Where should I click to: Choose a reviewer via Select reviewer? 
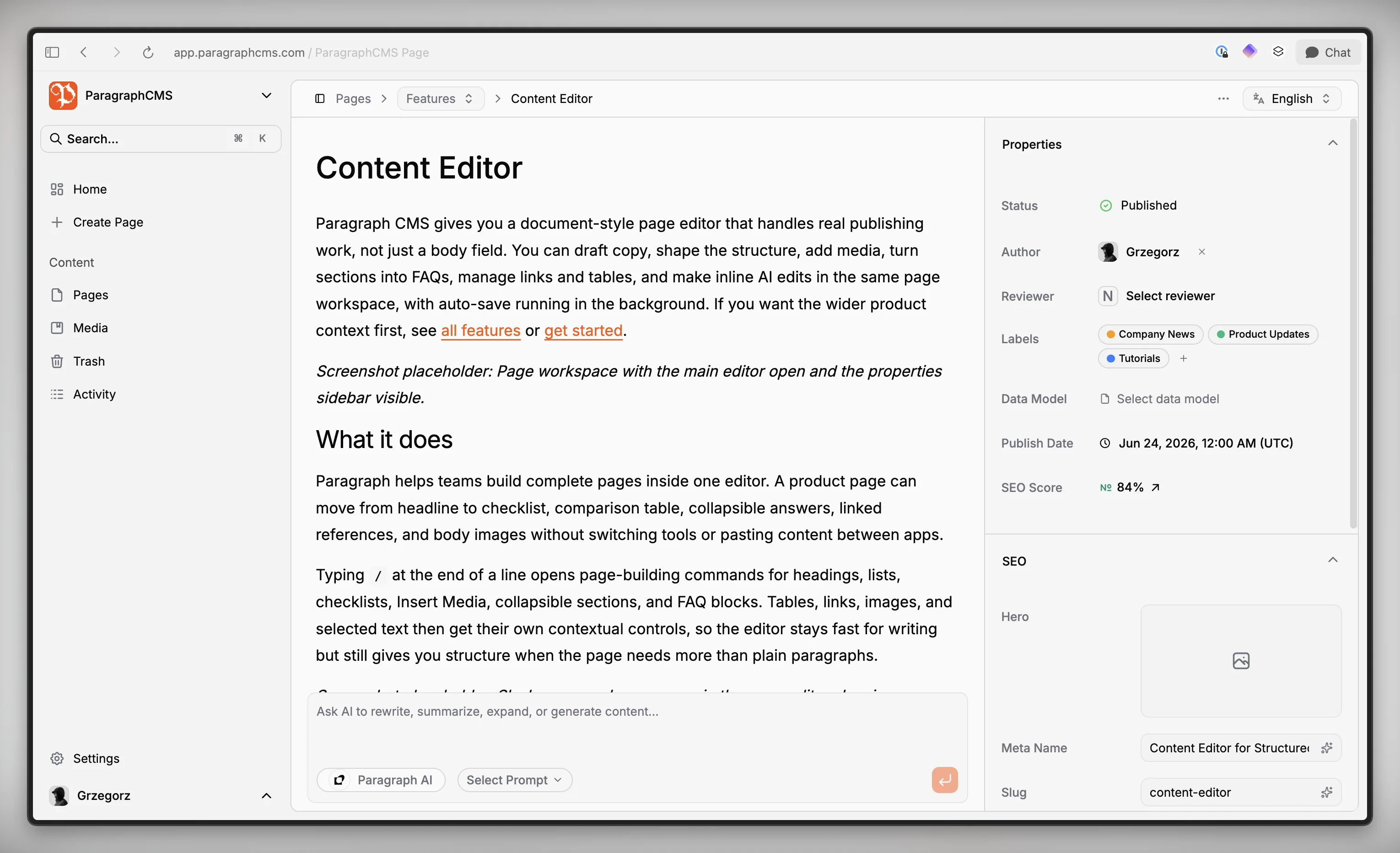[x=1157, y=296]
